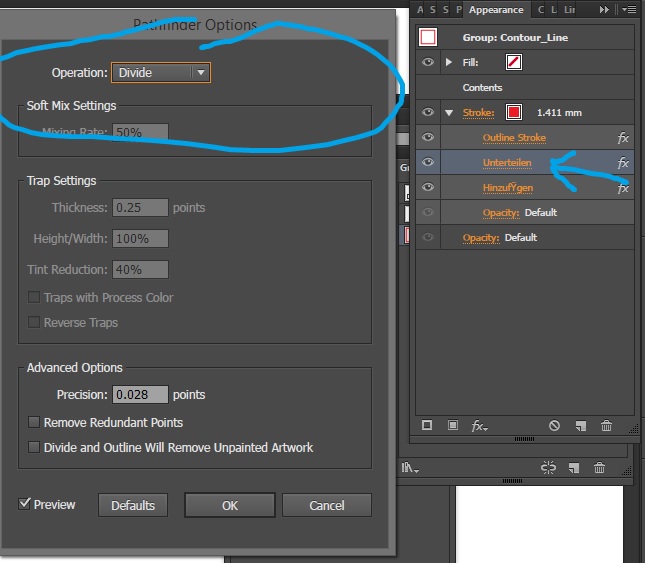Toggle visibility of HinzufŸgen effect
Image resolution: width=645 pixels, height=563 pixels.
pos(428,187)
